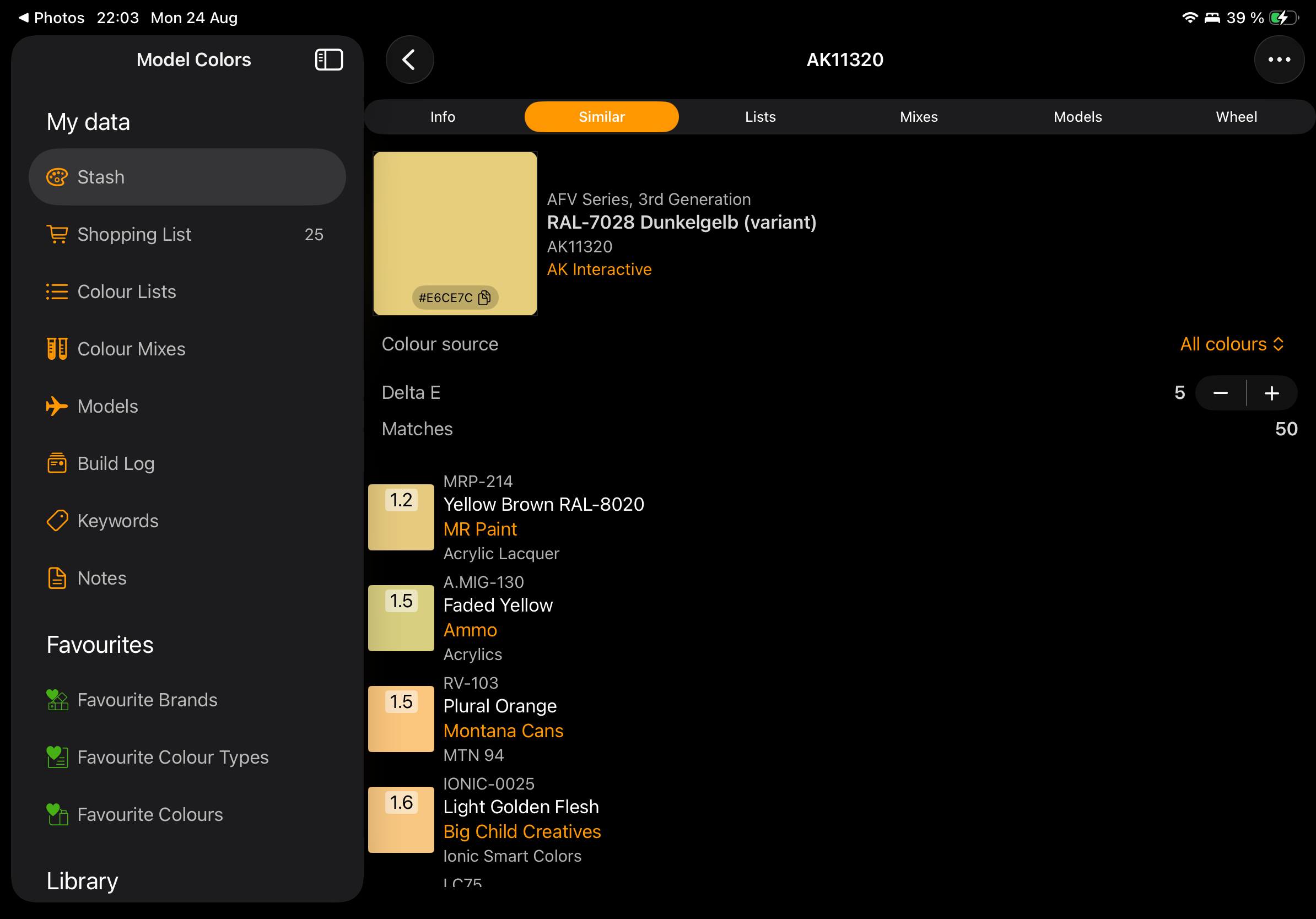This screenshot has height=919, width=1316.
Task: Open Favourite Colour Types in the sidebar
Action: 187,757
